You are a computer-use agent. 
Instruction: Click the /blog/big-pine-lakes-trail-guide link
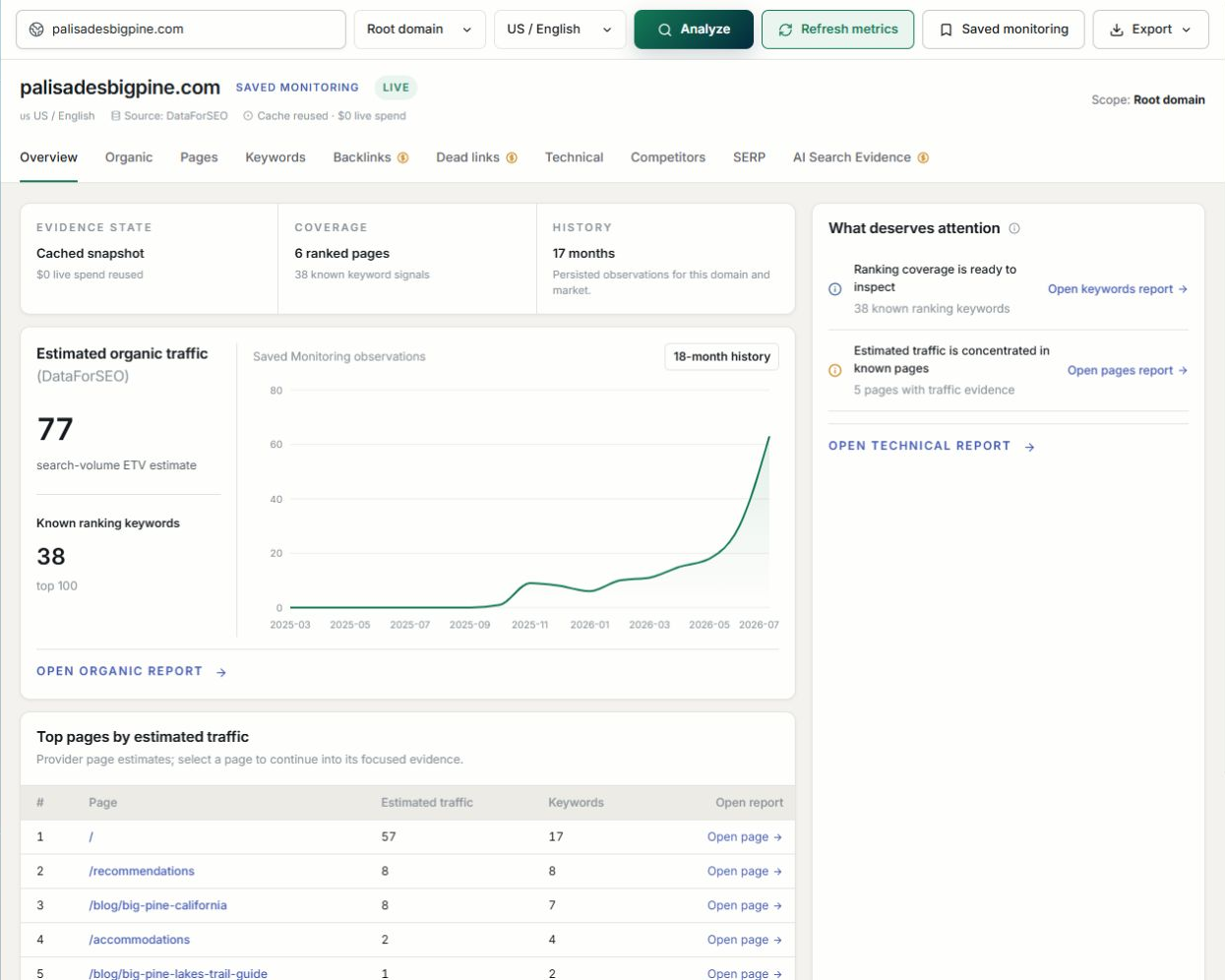(x=178, y=973)
